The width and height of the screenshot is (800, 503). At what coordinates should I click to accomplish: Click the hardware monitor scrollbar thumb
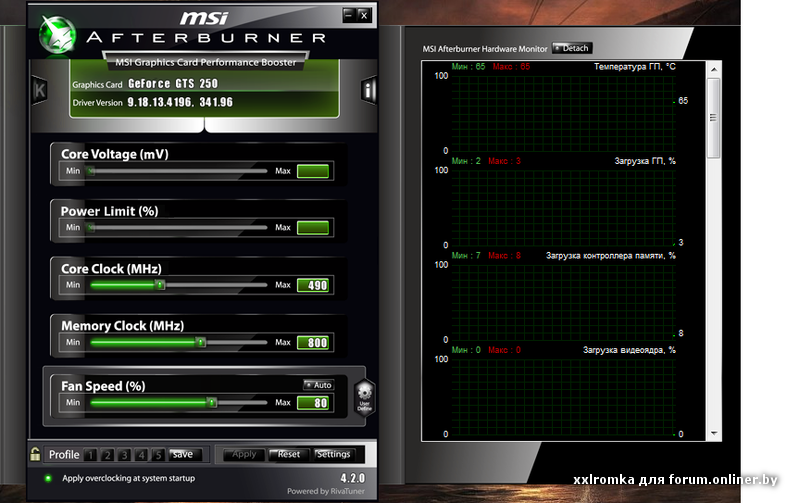[x=714, y=118]
